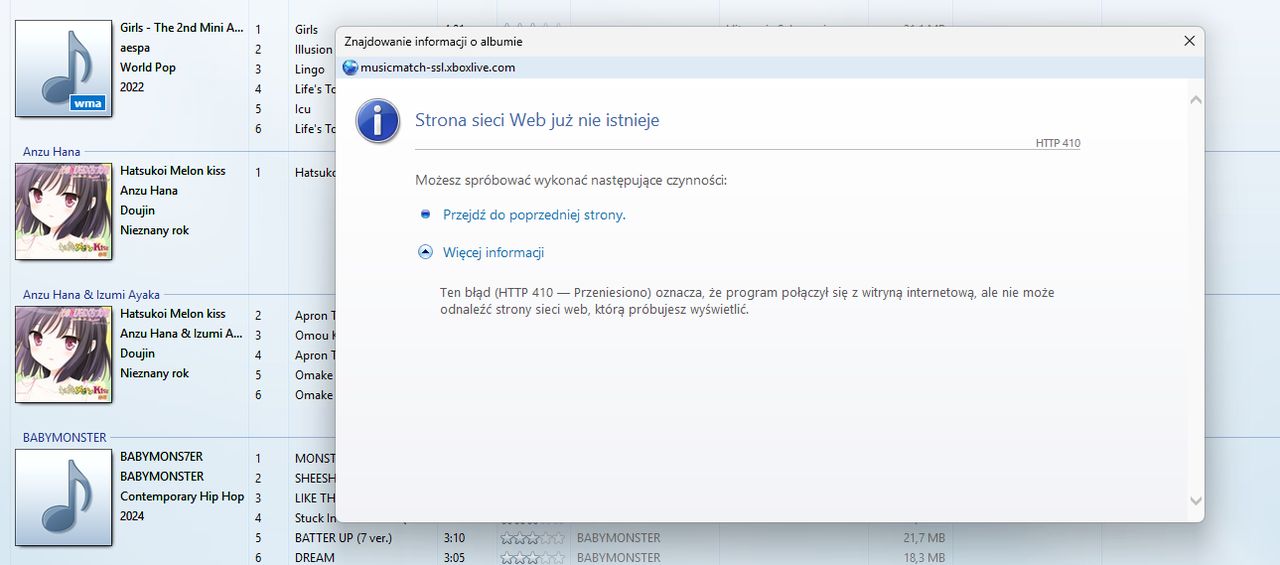
Task: Click the globe icon beside musicmatch-ssl.xboxlive.com
Action: point(350,68)
